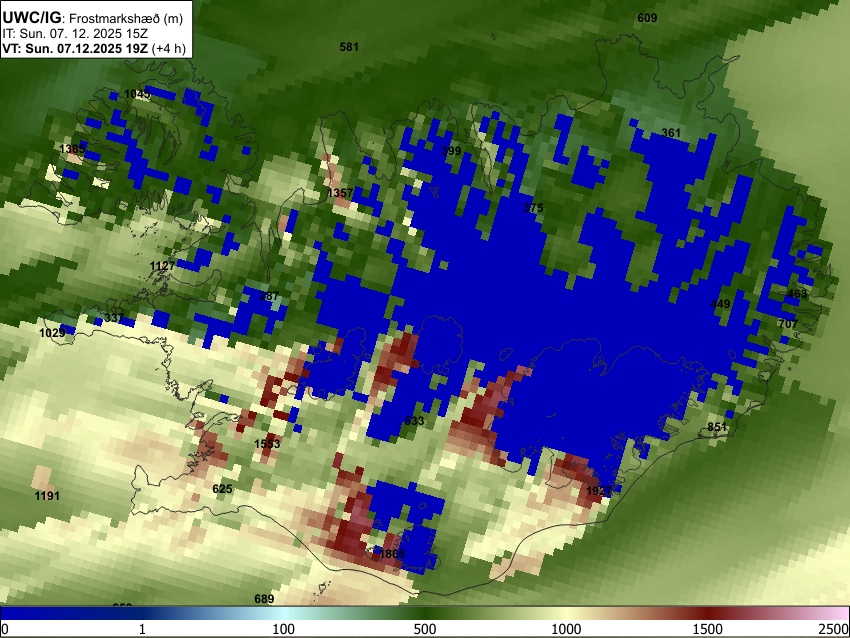This screenshot has height=638, width=850.
Task: Click the map value 1127
Action: (162, 266)
